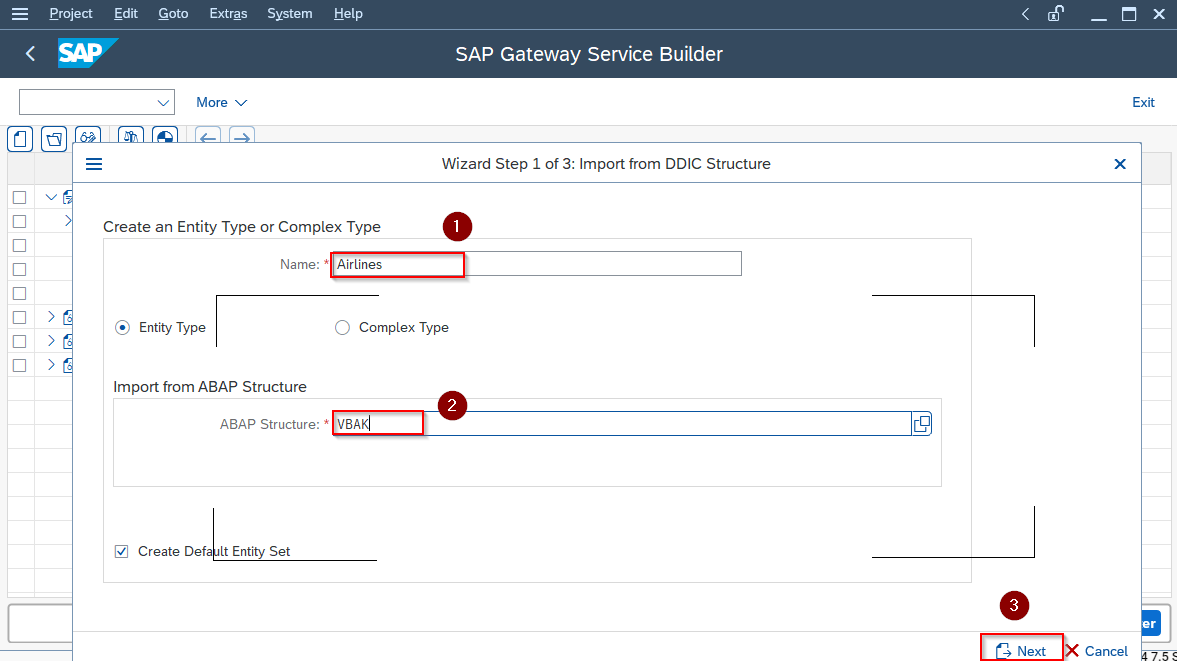Click the open project folder icon
Viewport: 1177px width, 661px height.
click(x=54, y=138)
